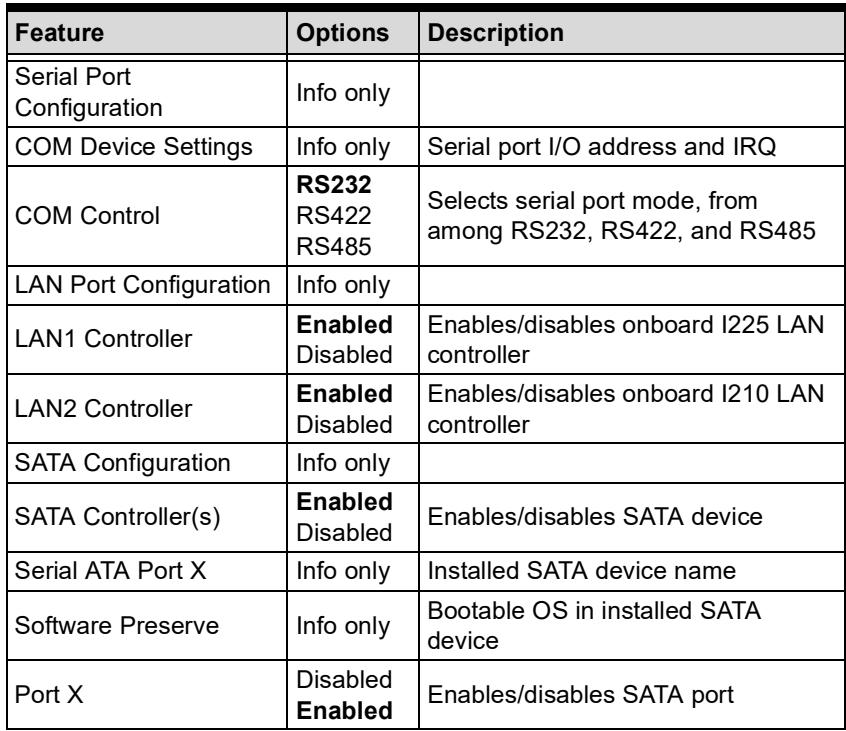
Task: Select Disabled for LAN2 Controller
Action: 344,425
